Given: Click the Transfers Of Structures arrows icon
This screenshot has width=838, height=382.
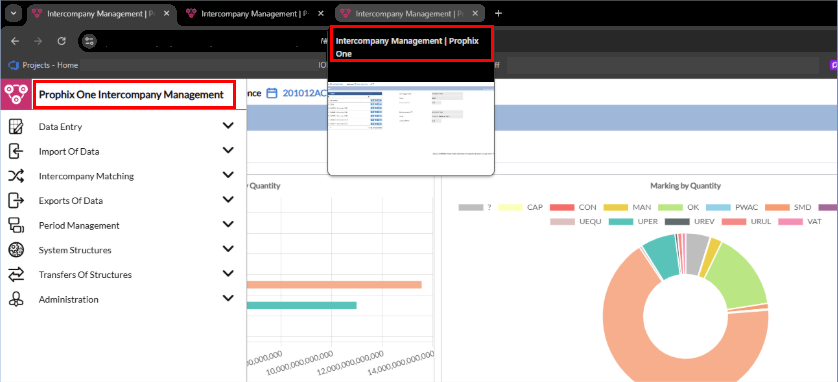Looking at the screenshot, I should coord(16,275).
